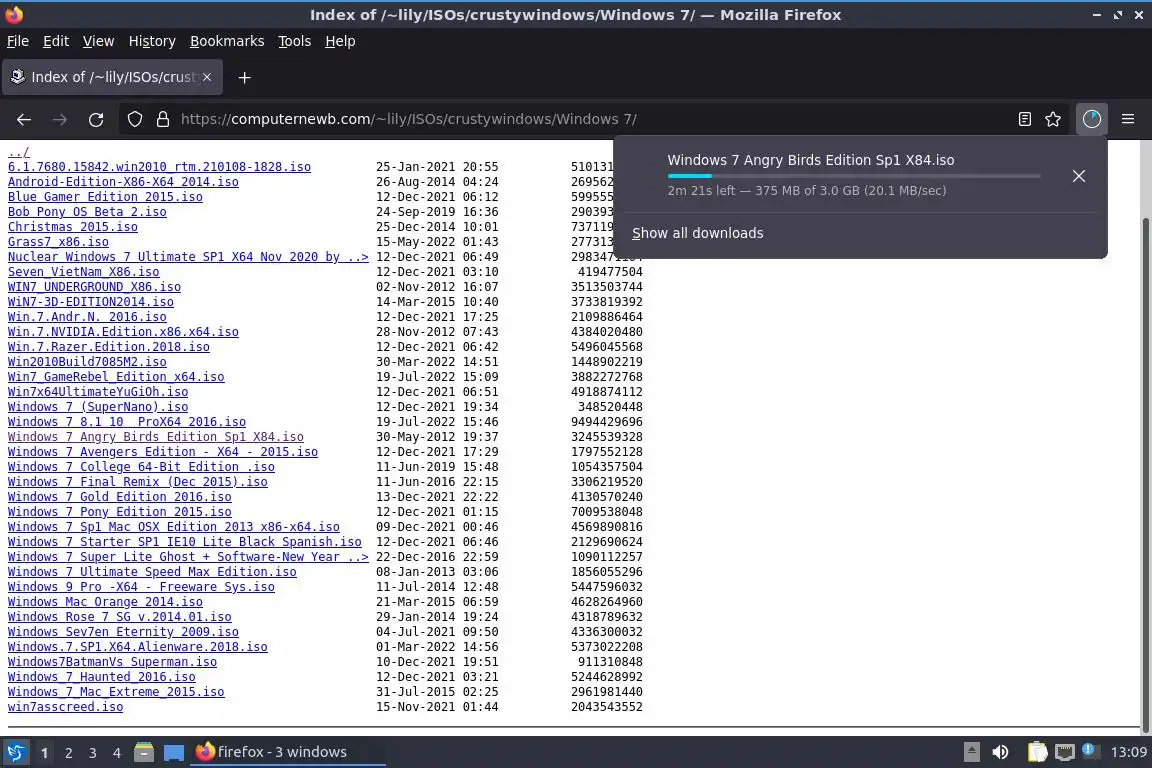This screenshot has width=1152, height=768.
Task: Open the History menu
Action: [152, 41]
